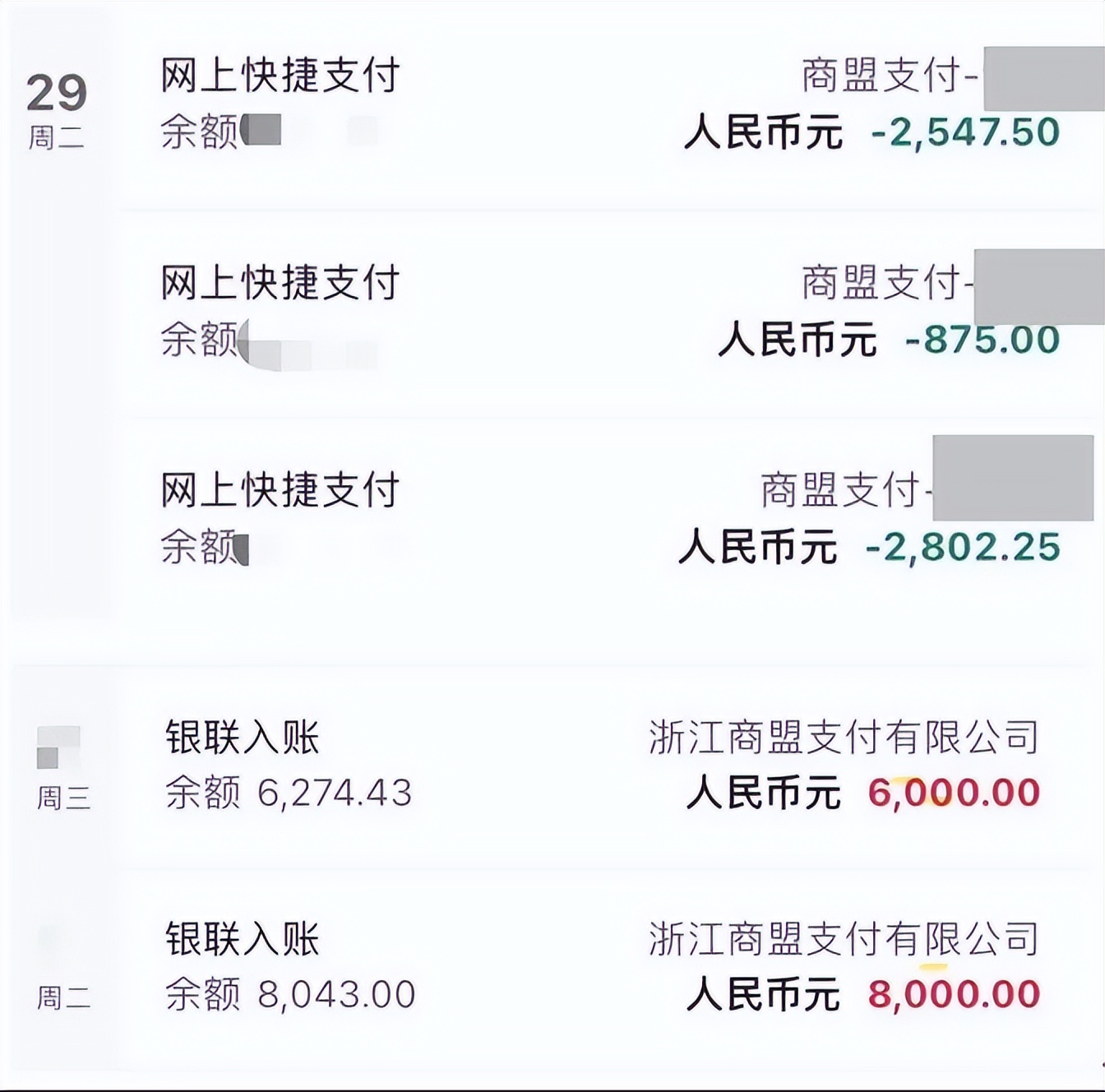Click 网上快捷支付 title of the -2,547.50 payment
Screen dimensions: 1105x1092
pos(280,76)
